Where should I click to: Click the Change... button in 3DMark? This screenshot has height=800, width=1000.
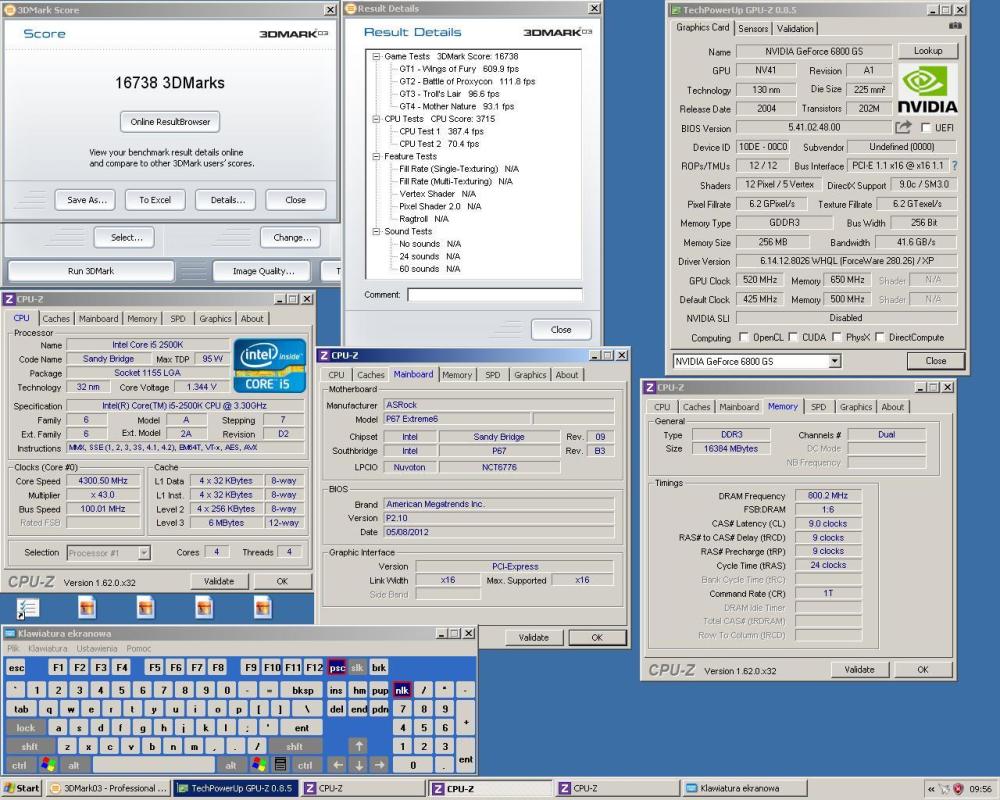tap(292, 237)
